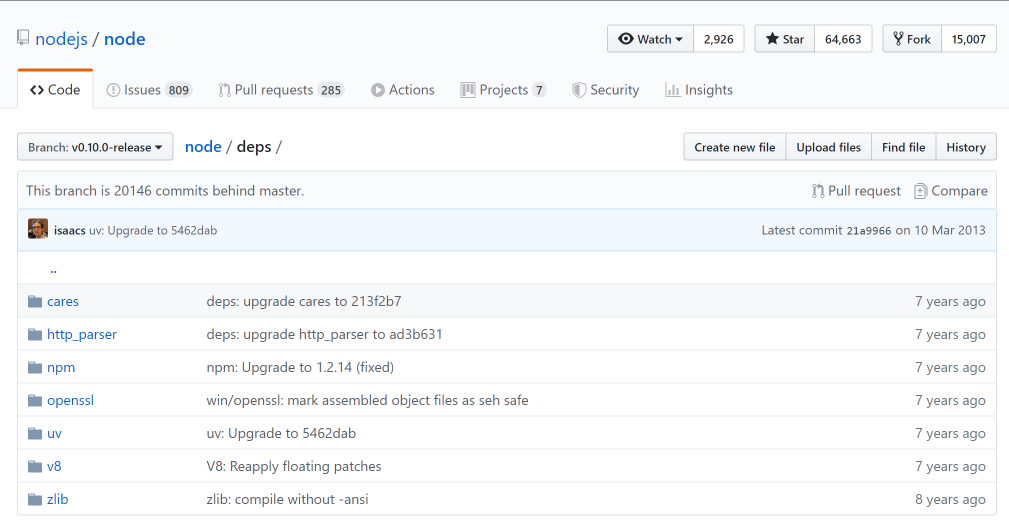The image size is (1009, 525).
Task: Open the http_parser folder
Action: pos(82,335)
